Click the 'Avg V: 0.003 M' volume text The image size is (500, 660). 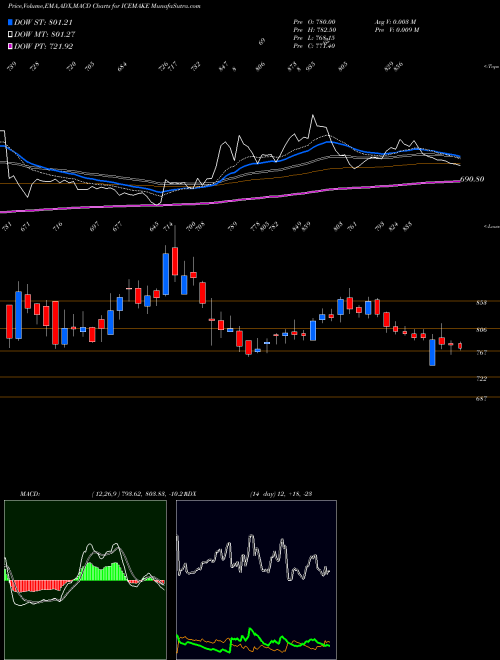click(396, 21)
